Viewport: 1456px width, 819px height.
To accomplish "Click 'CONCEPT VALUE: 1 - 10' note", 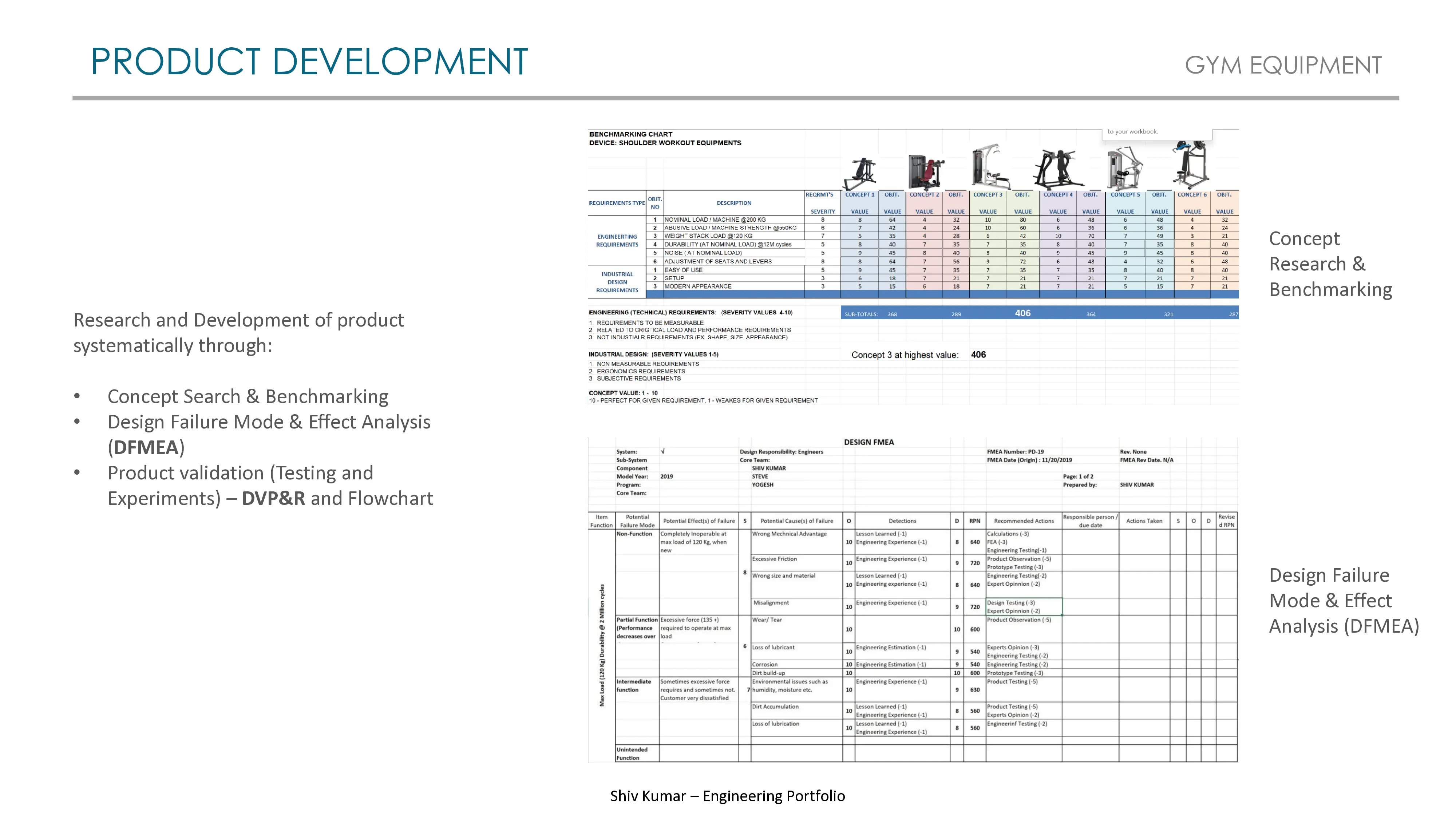I will point(623,393).
